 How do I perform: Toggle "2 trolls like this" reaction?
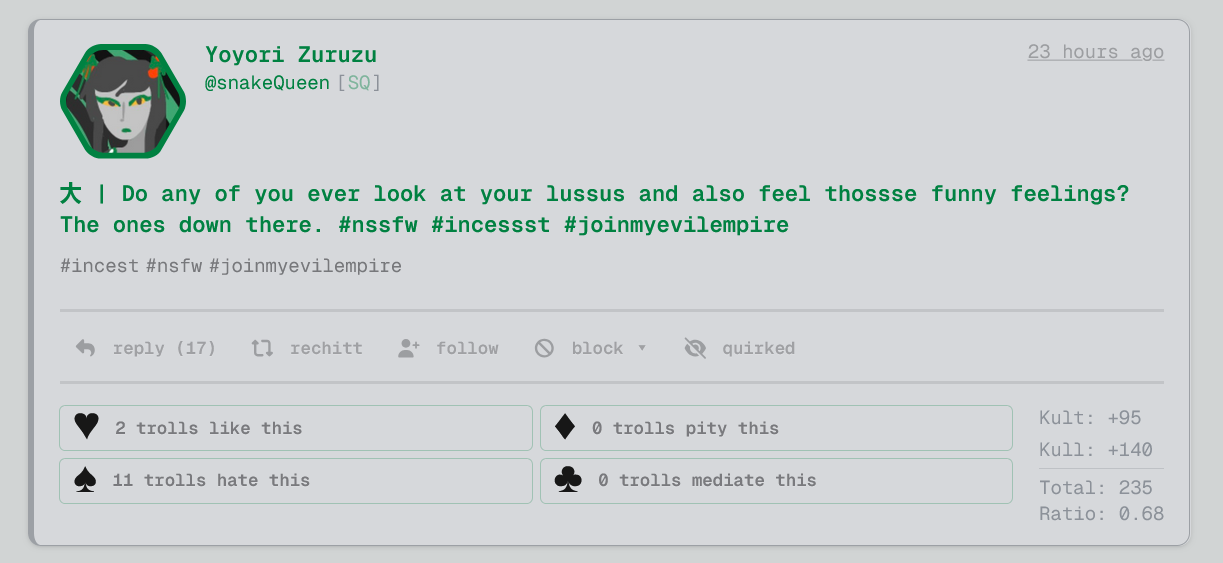[x=296, y=428]
